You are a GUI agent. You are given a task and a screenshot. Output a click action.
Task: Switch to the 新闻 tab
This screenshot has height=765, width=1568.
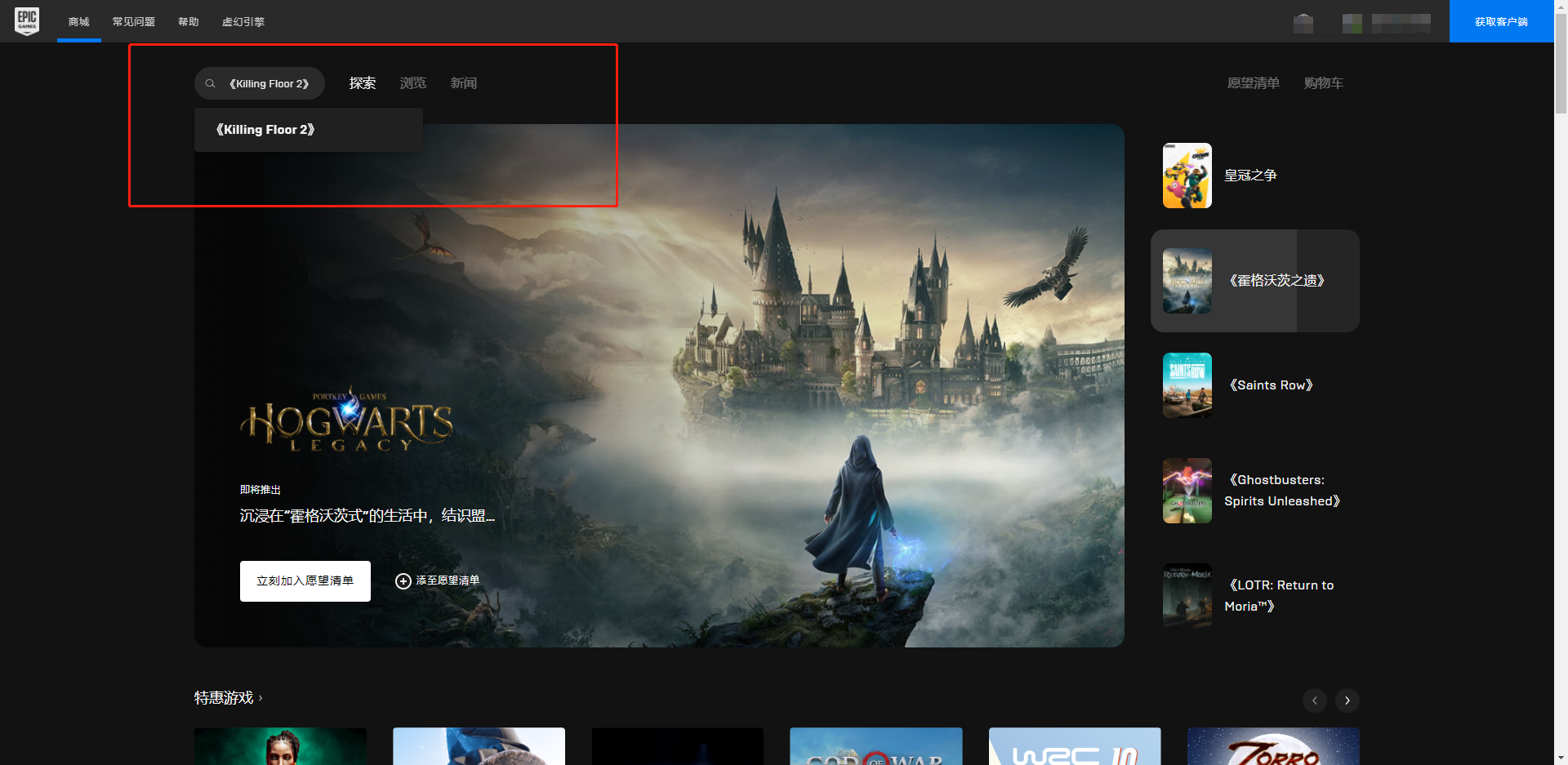coord(463,83)
